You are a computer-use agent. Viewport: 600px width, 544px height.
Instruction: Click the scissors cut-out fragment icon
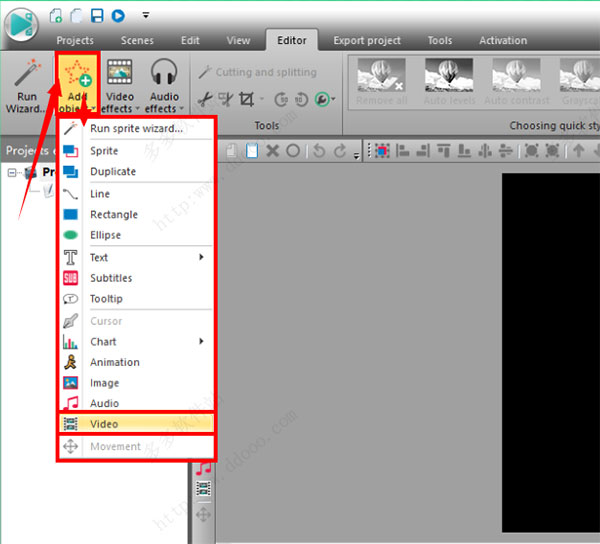[x=205, y=99]
